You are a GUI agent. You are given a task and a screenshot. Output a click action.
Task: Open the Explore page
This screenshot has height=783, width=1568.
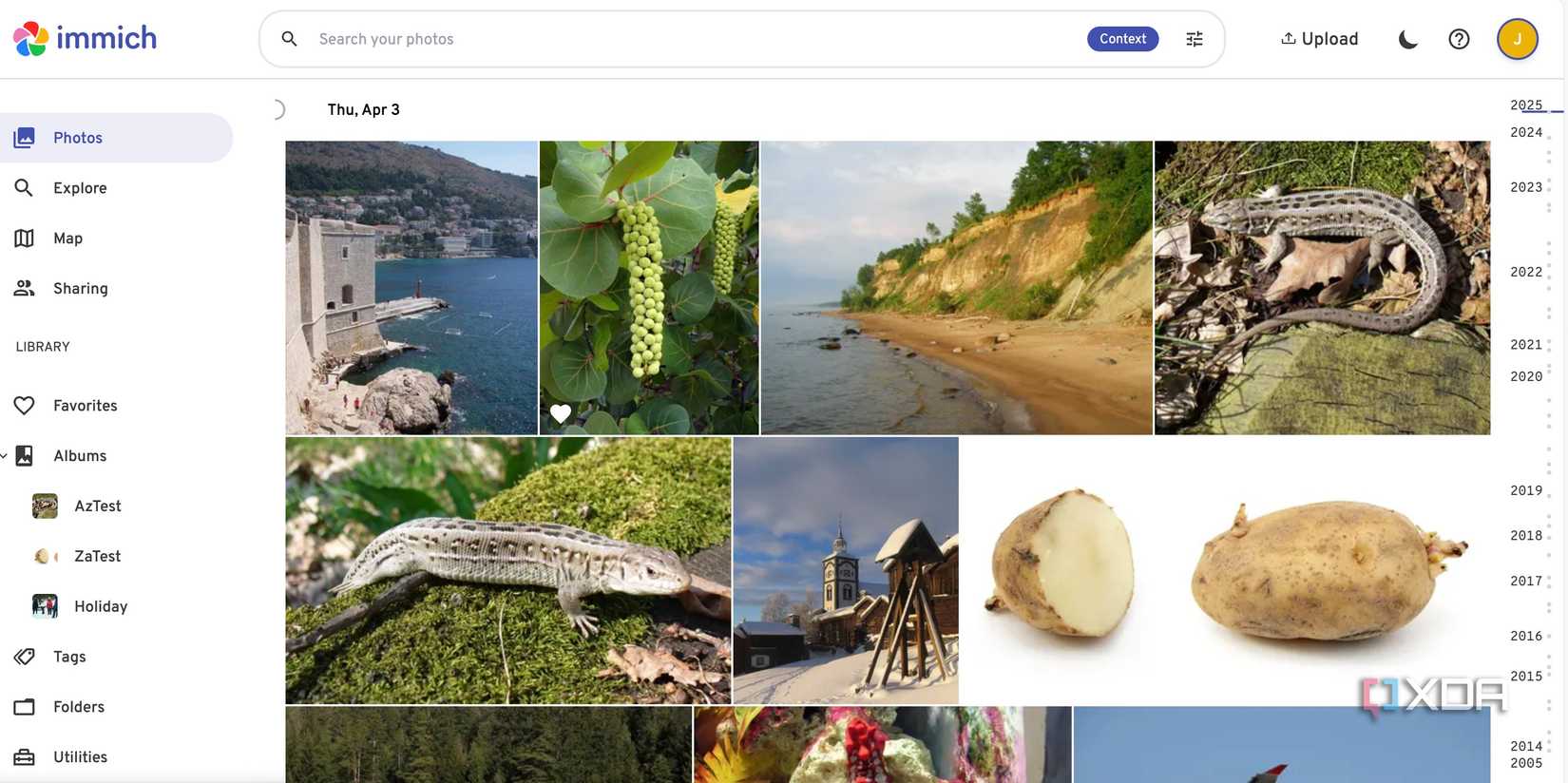coord(80,188)
